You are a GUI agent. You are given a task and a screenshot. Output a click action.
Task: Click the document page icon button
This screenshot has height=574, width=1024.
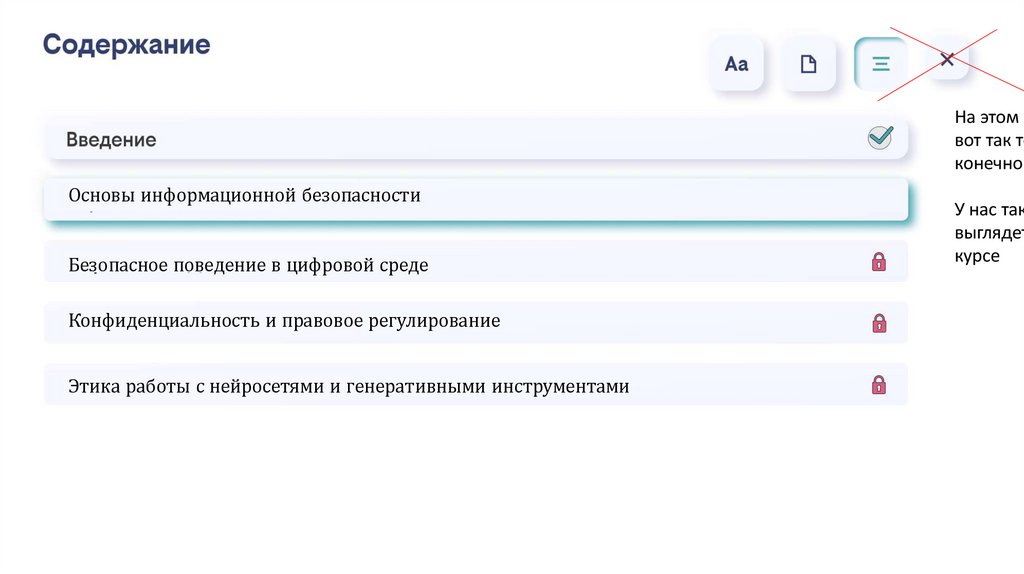click(808, 64)
